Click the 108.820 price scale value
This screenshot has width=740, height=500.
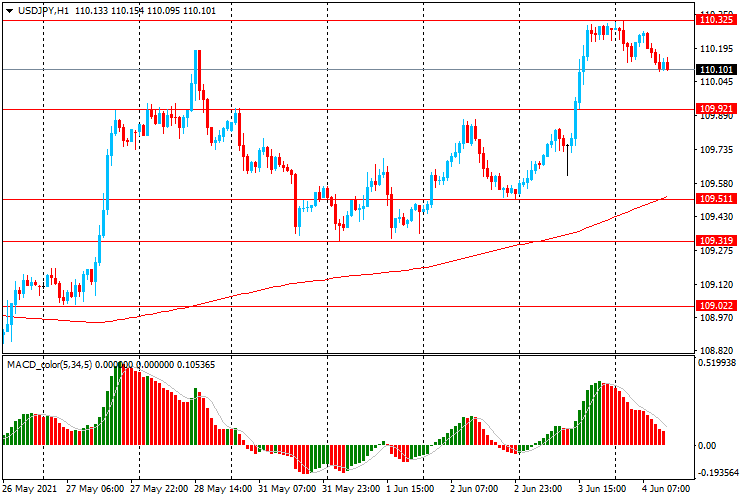[716, 351]
